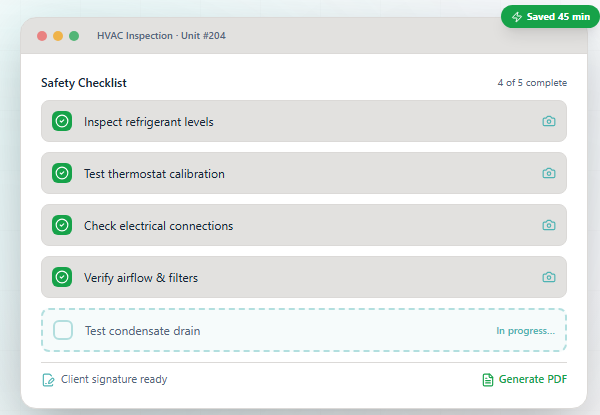Uncheck Inspect refrigerant levels checkbox
This screenshot has width=600, height=415.
pyautogui.click(x=62, y=121)
